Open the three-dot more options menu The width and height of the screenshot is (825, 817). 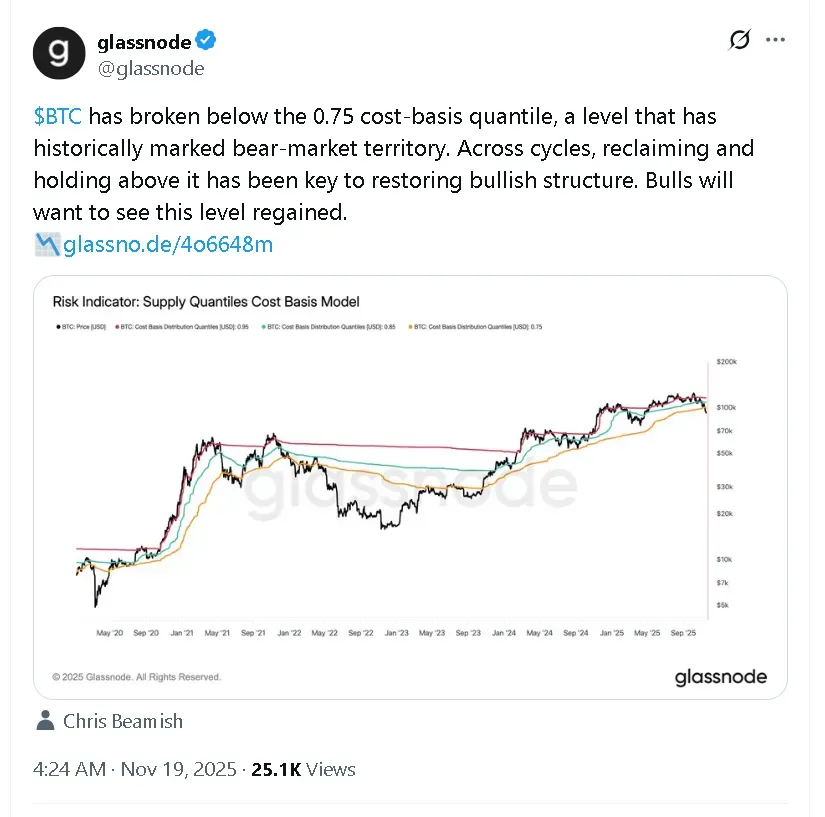coord(775,41)
